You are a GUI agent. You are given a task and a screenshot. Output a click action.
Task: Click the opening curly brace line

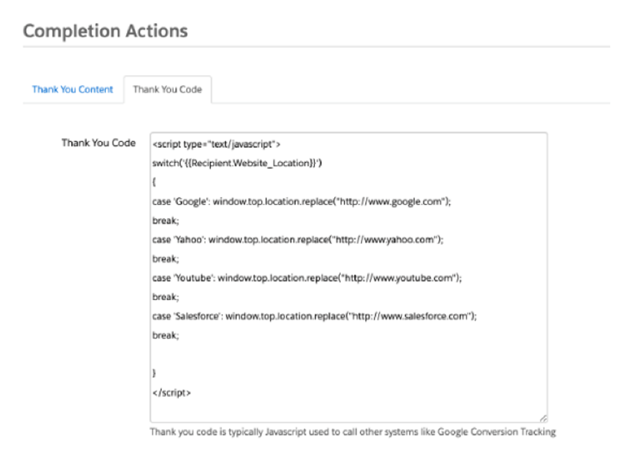pos(154,182)
